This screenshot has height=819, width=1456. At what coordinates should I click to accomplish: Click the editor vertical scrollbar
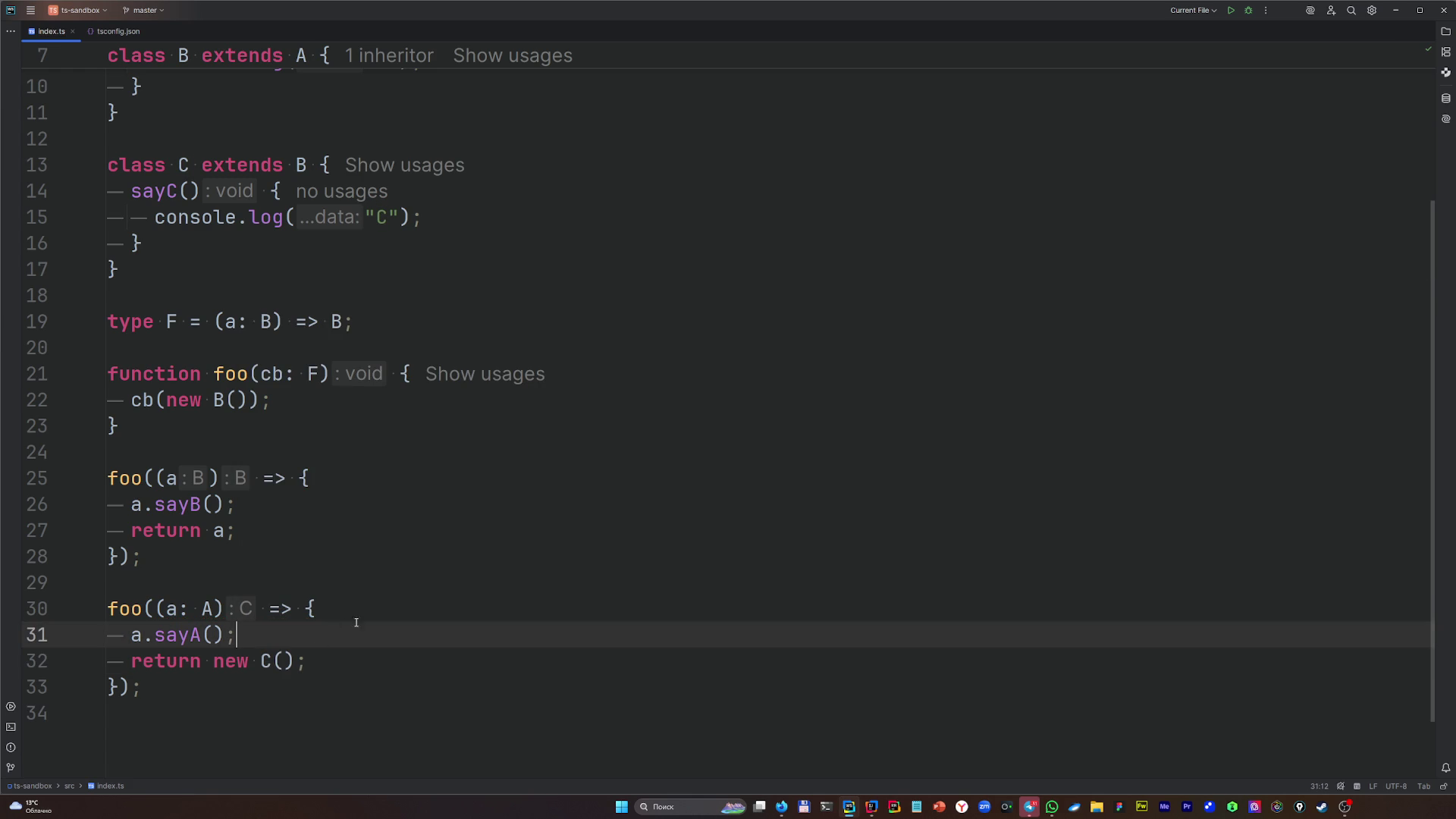click(x=1432, y=455)
